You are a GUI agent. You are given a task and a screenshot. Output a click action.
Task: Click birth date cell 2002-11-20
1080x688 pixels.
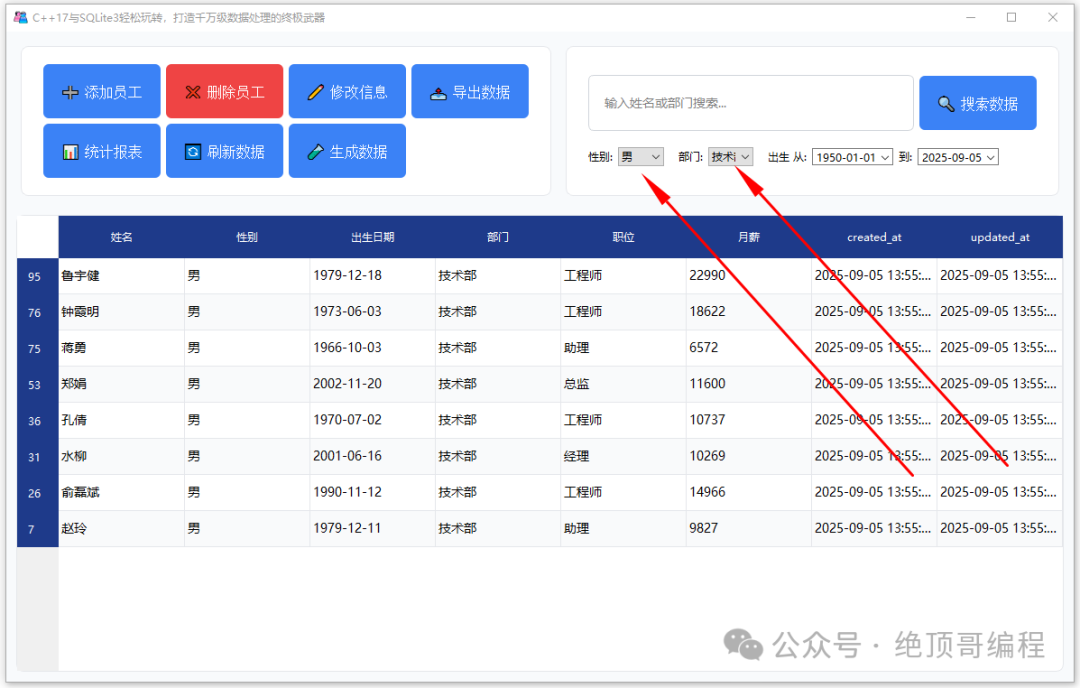point(372,384)
